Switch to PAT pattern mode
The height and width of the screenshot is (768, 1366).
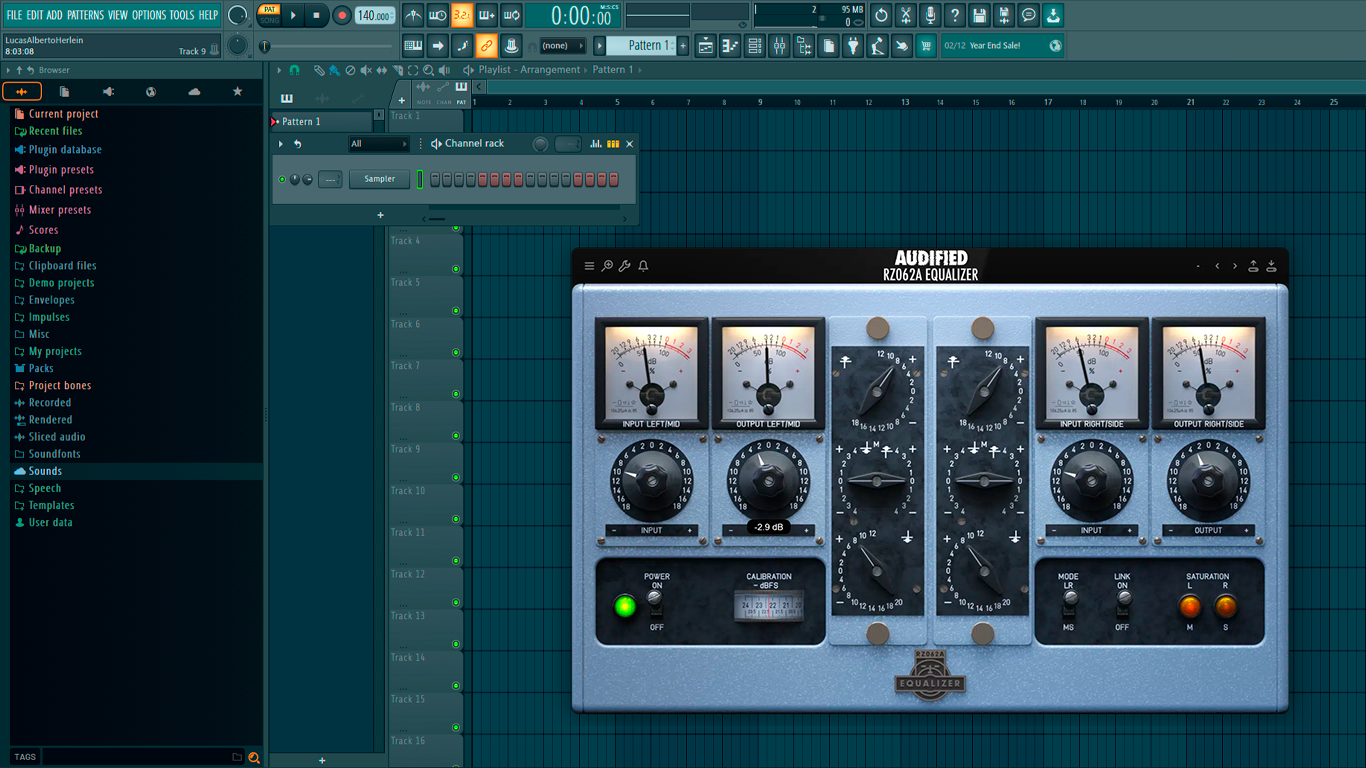coord(269,10)
